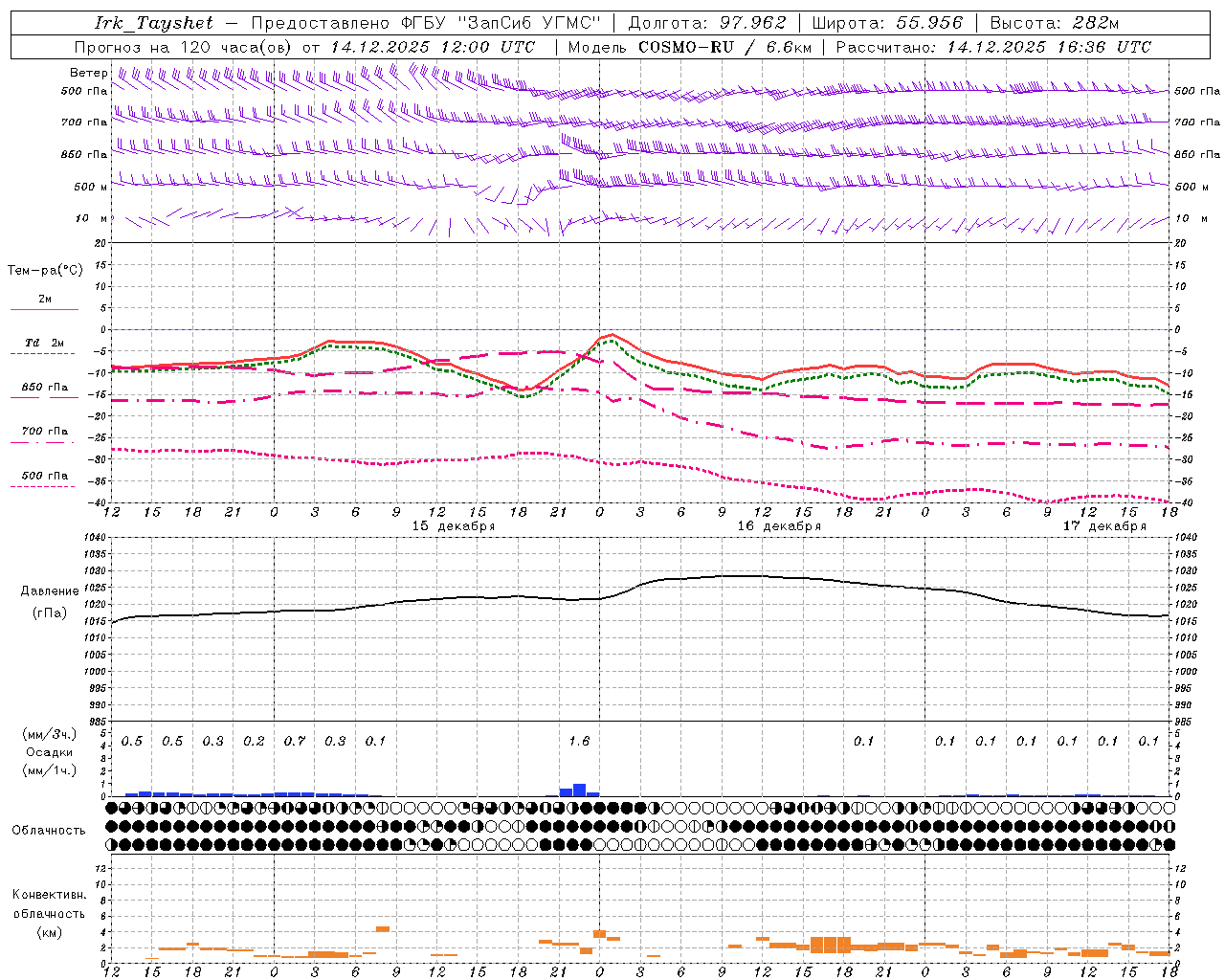Click the Облачность panel label
This screenshot has height=980, width=1225.
(x=49, y=831)
